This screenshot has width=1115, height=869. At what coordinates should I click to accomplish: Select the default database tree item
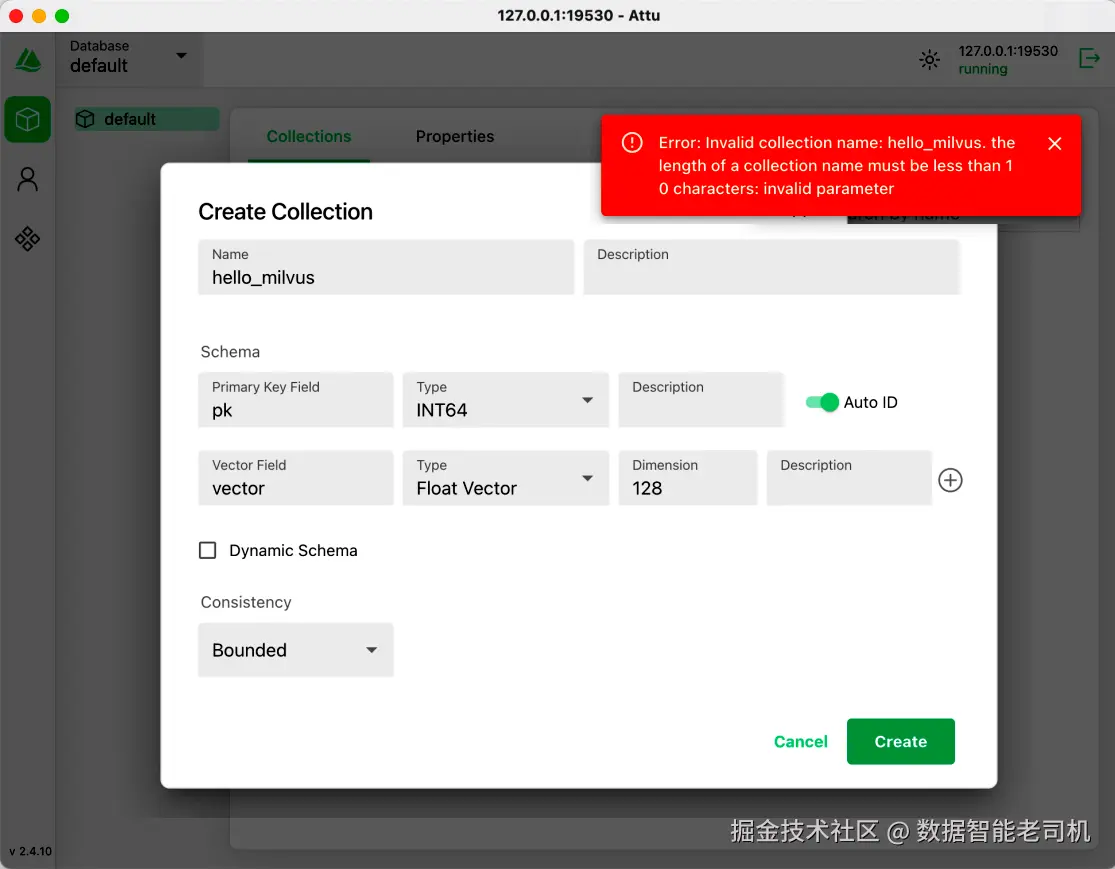[x=146, y=119]
